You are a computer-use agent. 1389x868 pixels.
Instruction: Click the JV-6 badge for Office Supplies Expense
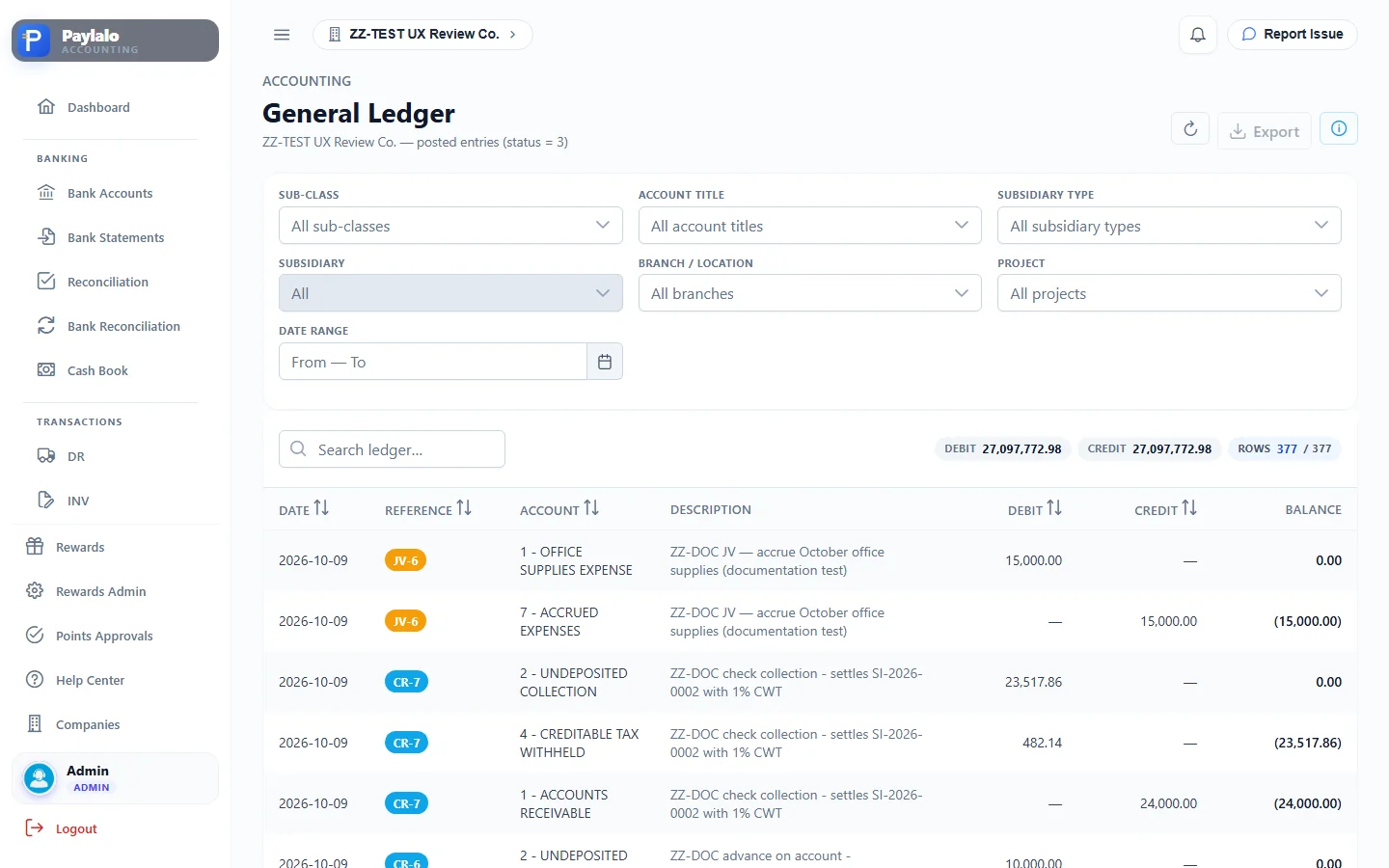[x=406, y=560]
